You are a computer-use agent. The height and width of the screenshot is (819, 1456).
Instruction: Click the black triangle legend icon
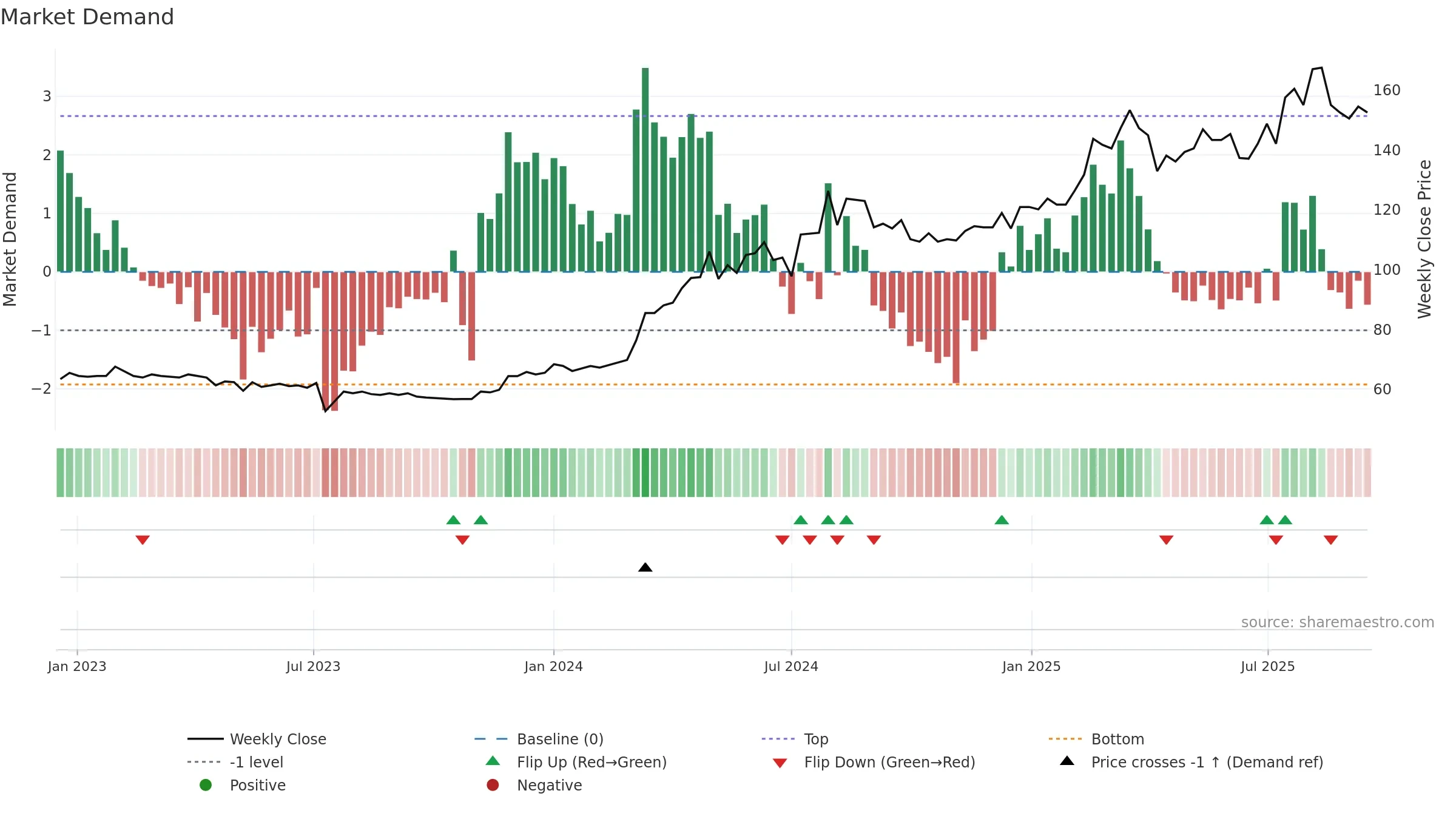tap(1067, 761)
